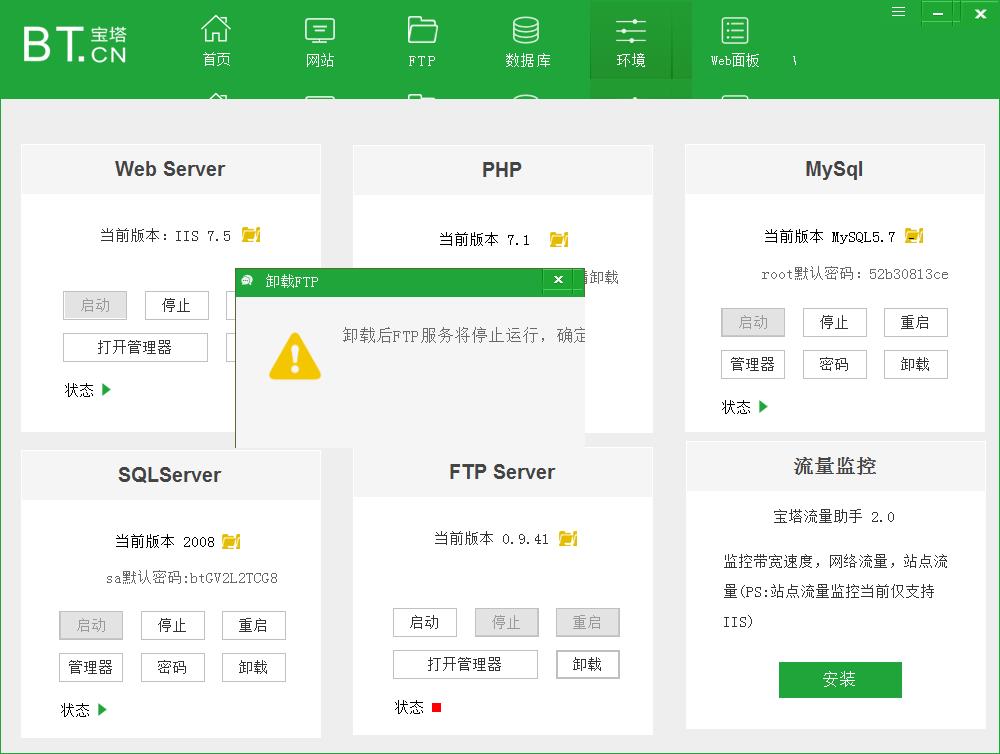The width and height of the screenshot is (1000, 754).
Task: Restart MySql with 重启 button
Action: [915, 322]
